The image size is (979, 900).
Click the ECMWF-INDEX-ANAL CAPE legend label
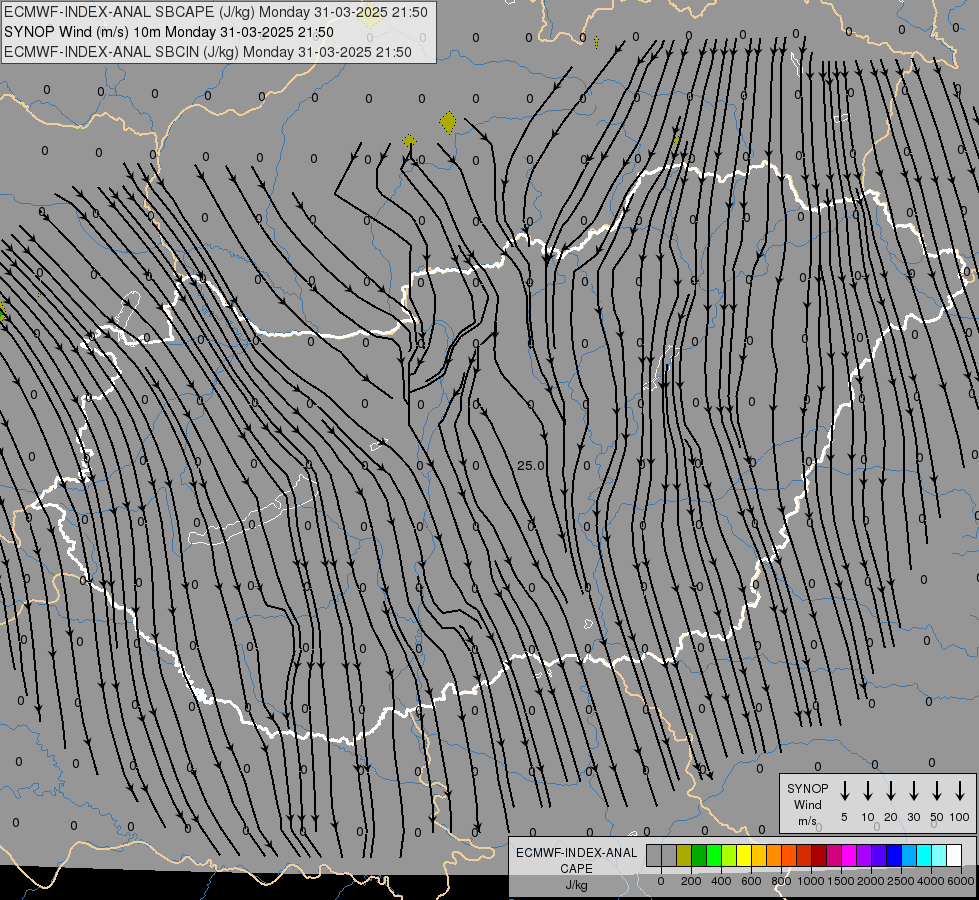(x=576, y=860)
